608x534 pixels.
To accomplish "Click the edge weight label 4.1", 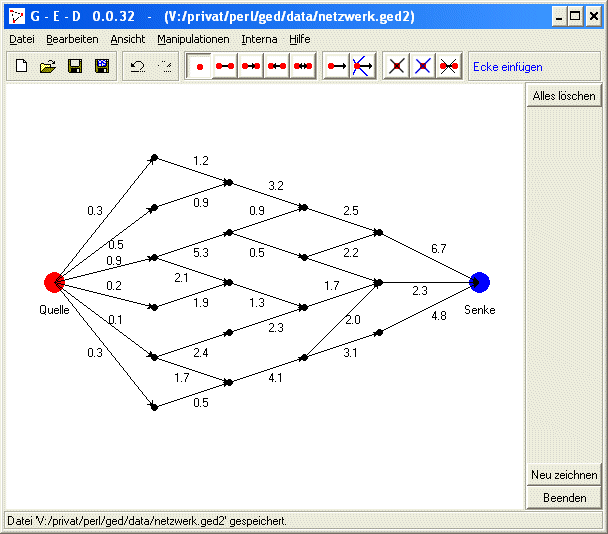I will [275, 378].
